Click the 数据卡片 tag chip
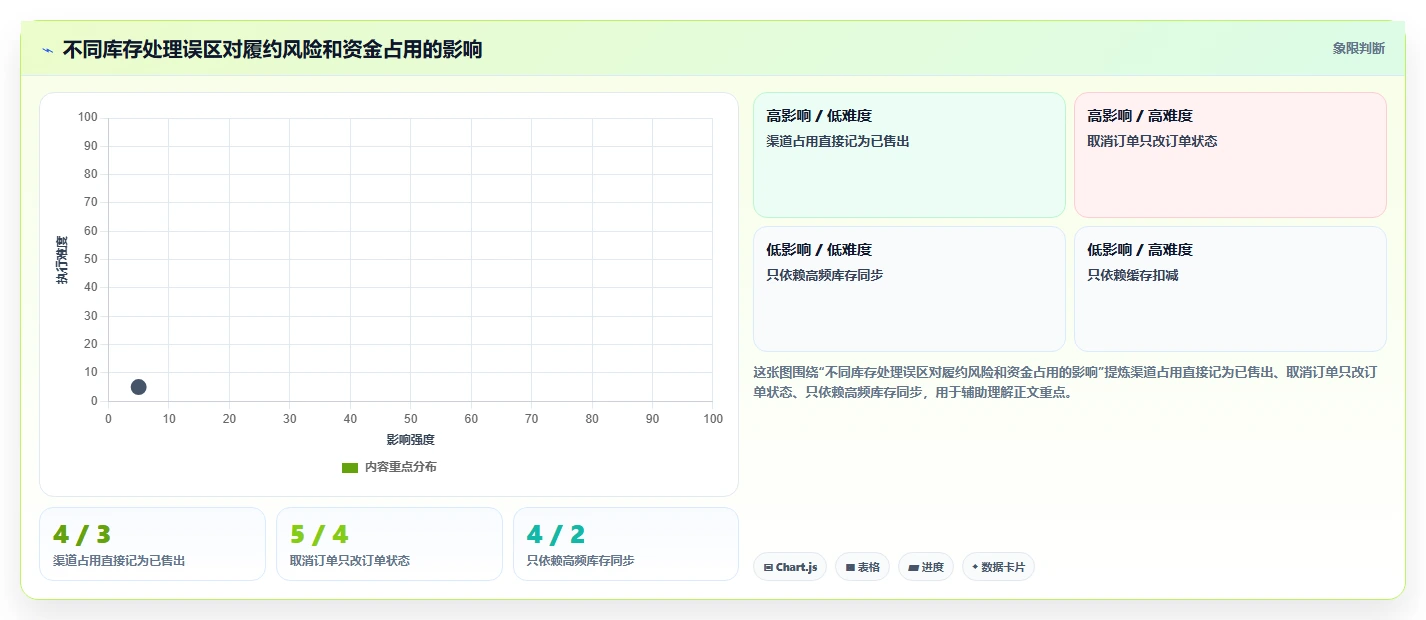 (998, 567)
